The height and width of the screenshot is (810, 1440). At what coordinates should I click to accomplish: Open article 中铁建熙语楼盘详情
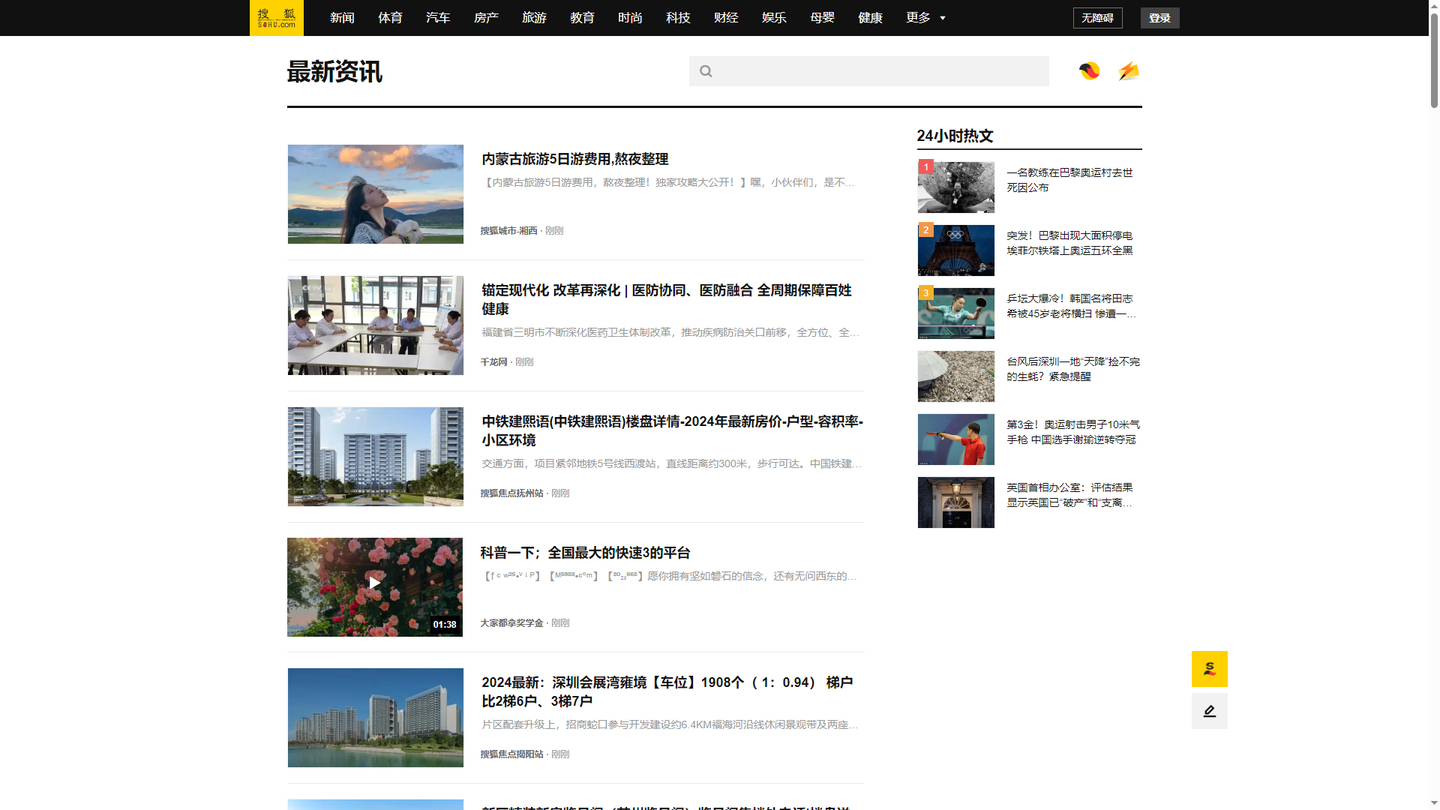(672, 431)
